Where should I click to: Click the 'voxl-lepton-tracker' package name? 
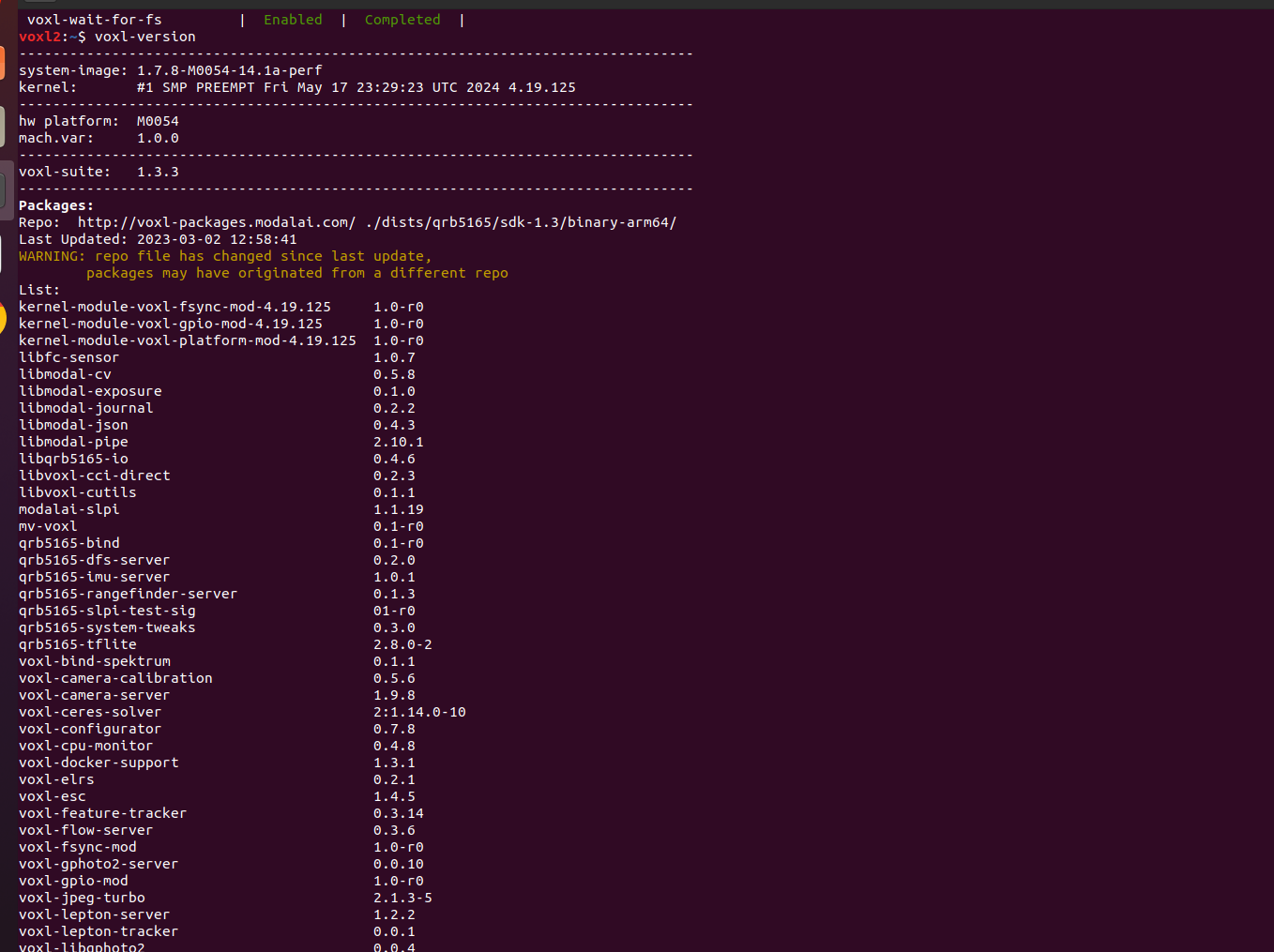(99, 931)
